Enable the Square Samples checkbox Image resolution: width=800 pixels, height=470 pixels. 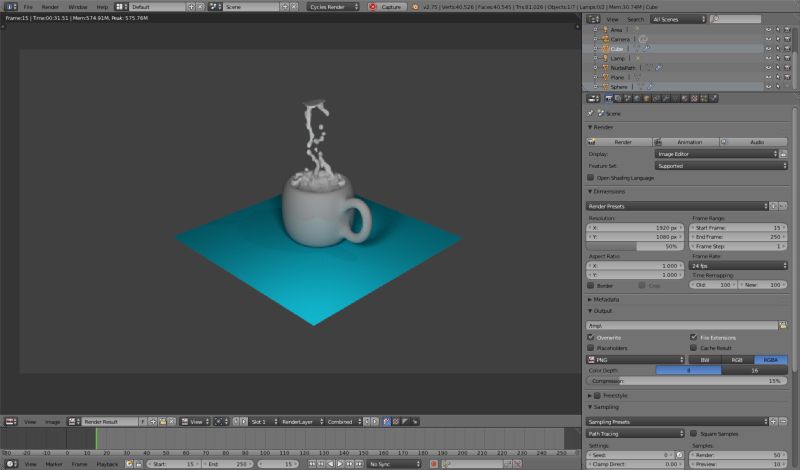(x=693, y=433)
